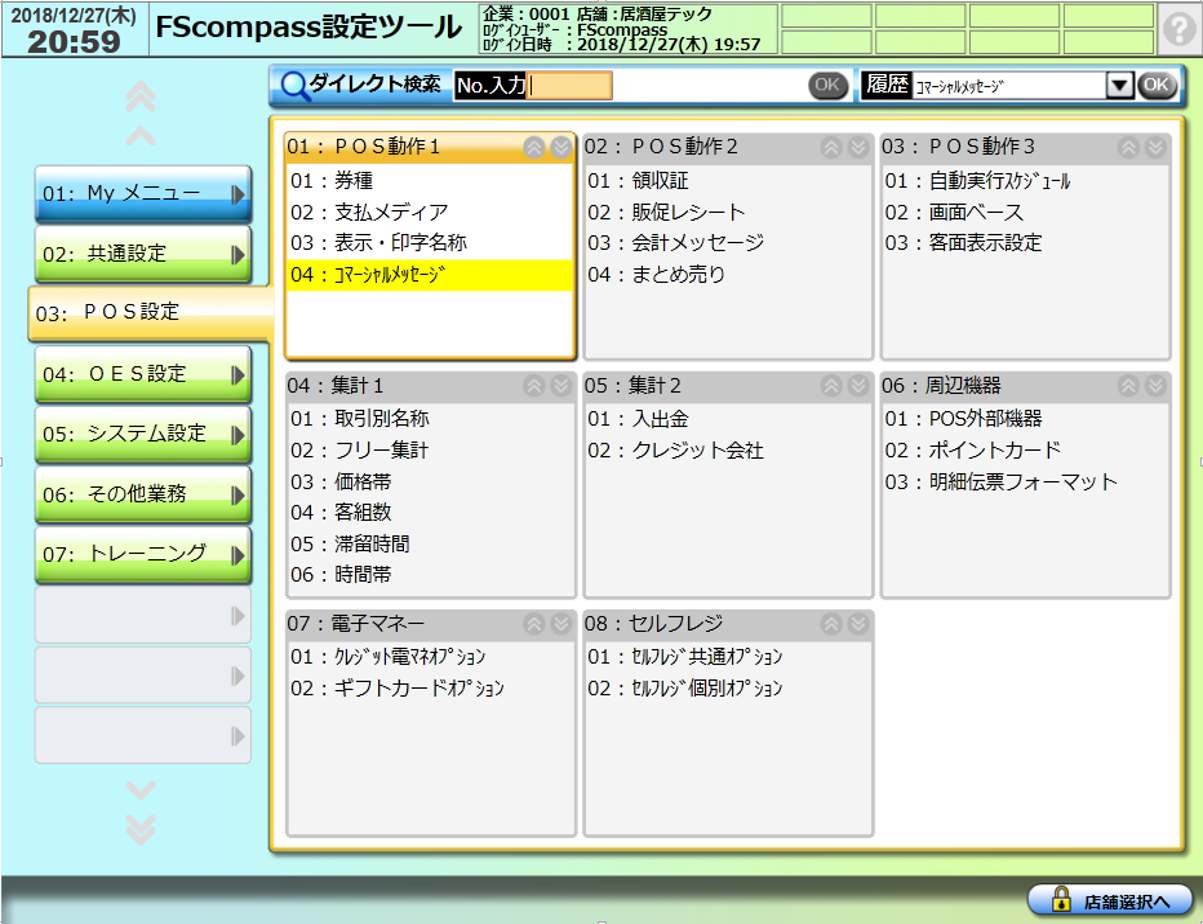Viewport: 1203px width, 924px height.
Task: Open 03：価格帯 setting
Action: 430,481
